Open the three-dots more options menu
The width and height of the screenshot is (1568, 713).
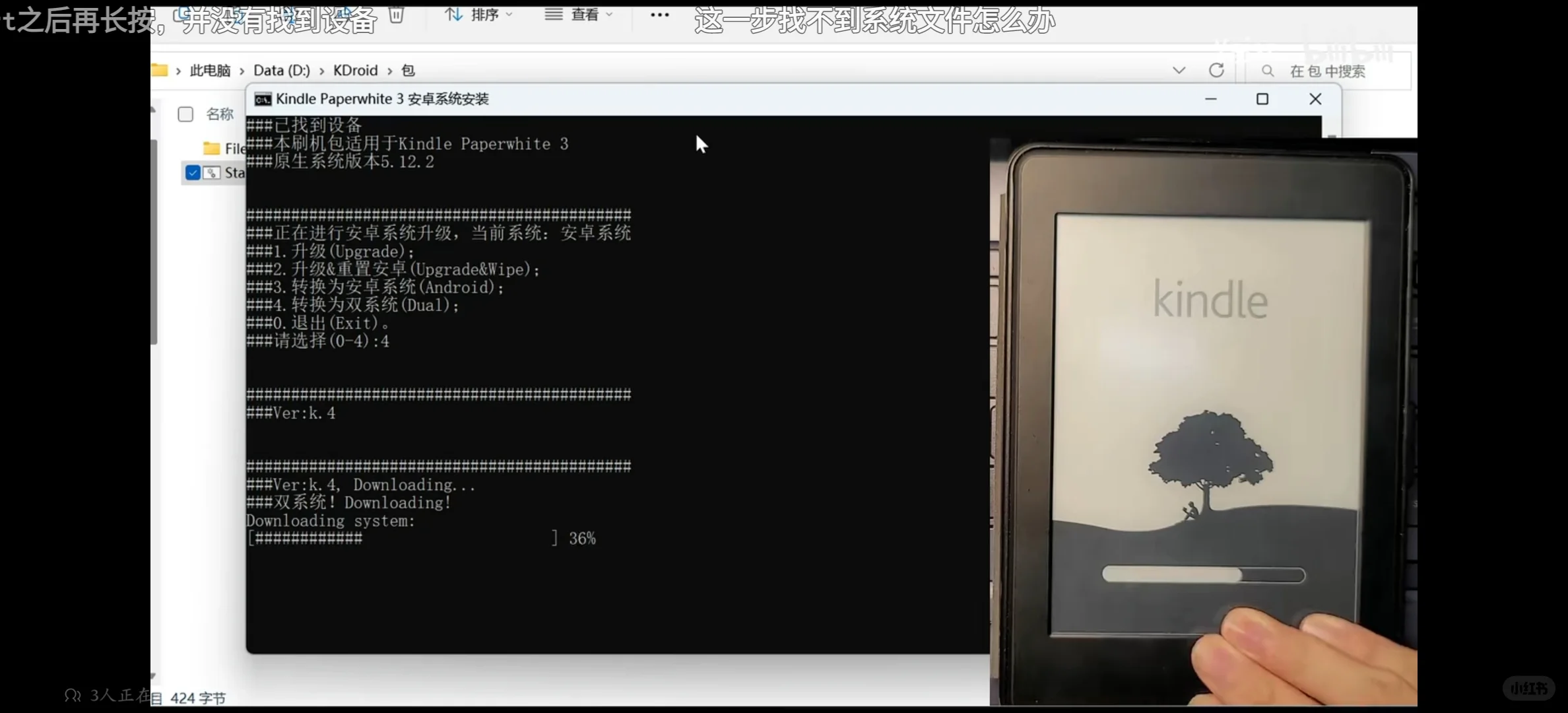659,15
